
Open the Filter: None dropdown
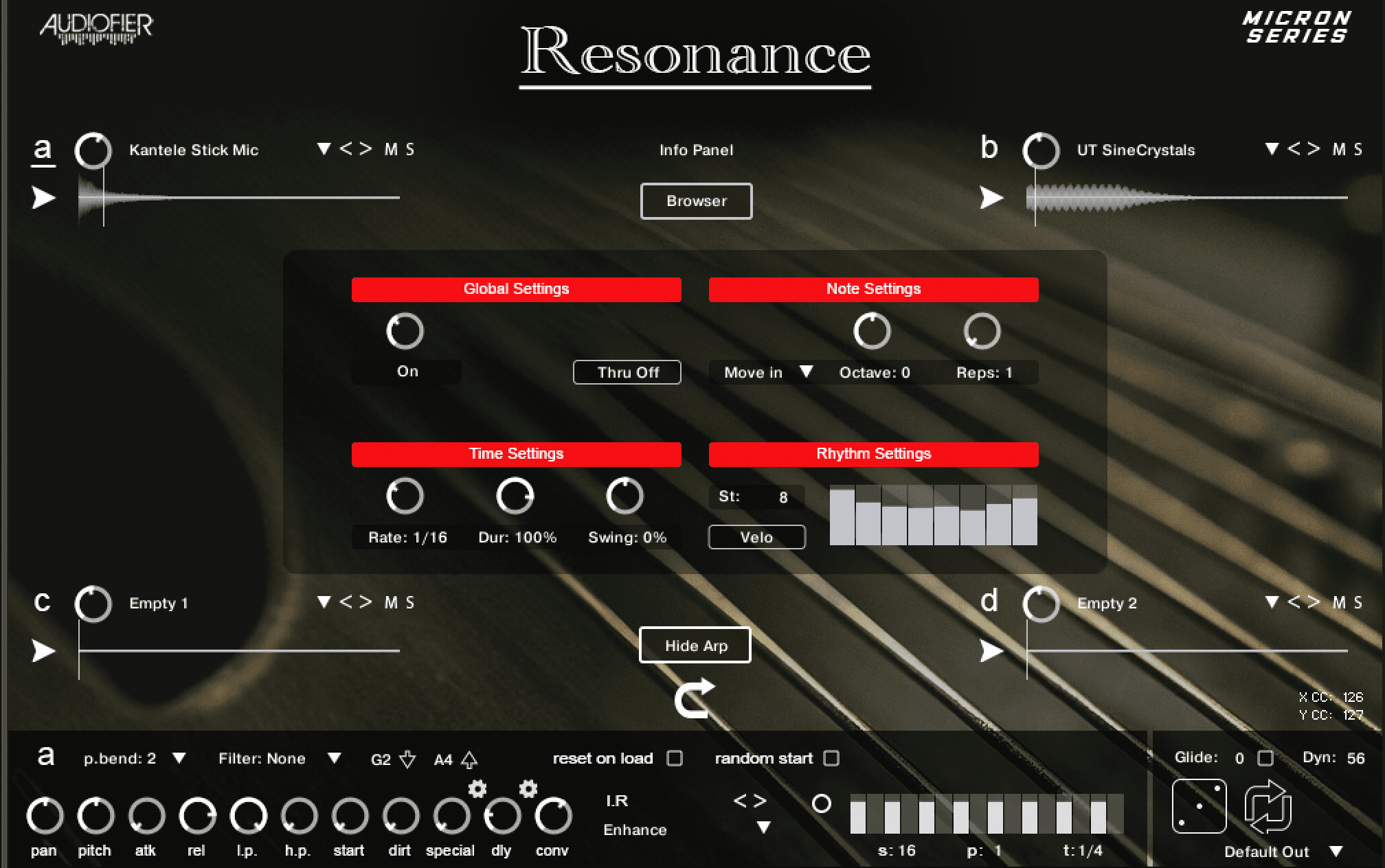336,759
